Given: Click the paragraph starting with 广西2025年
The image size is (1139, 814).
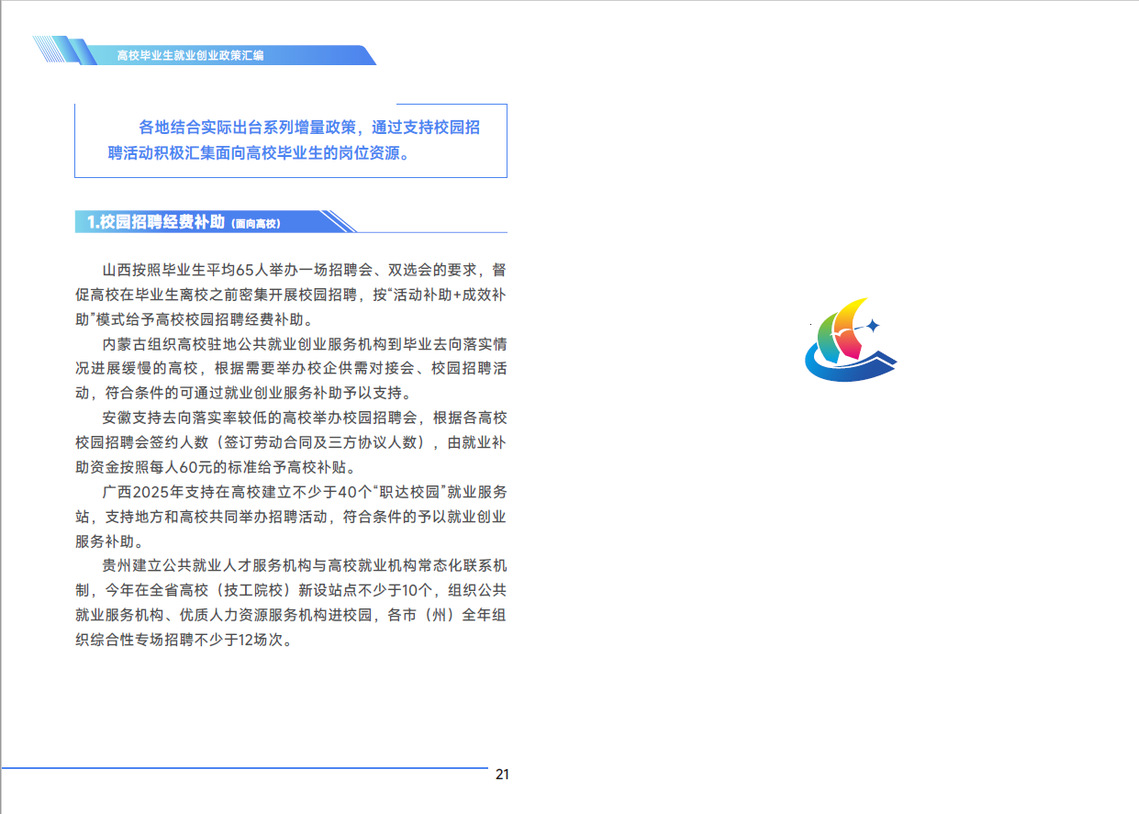Looking at the screenshot, I should [x=290, y=516].
